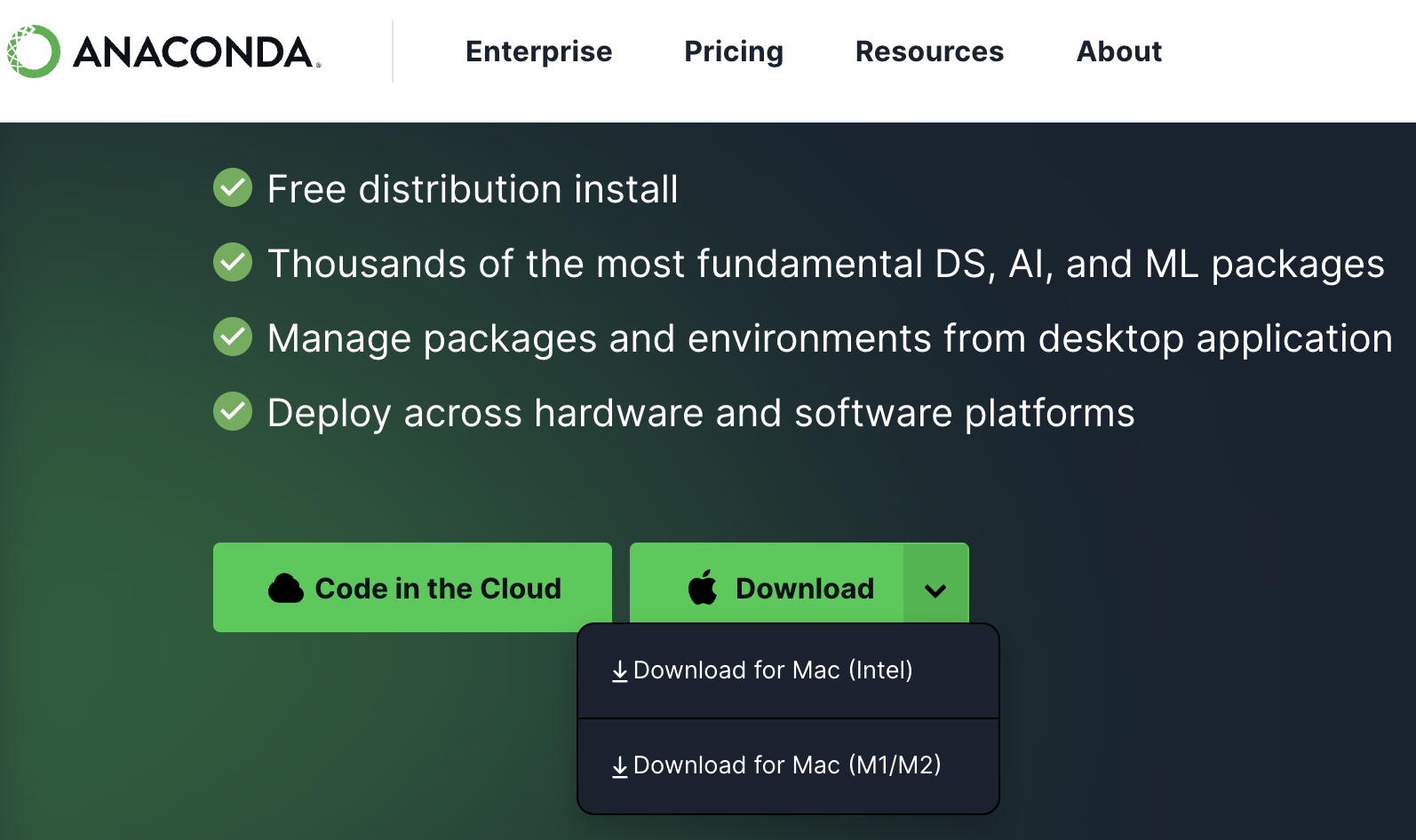Click the Deploy across hardware and software text
This screenshot has height=840, width=1416.
[701, 413]
